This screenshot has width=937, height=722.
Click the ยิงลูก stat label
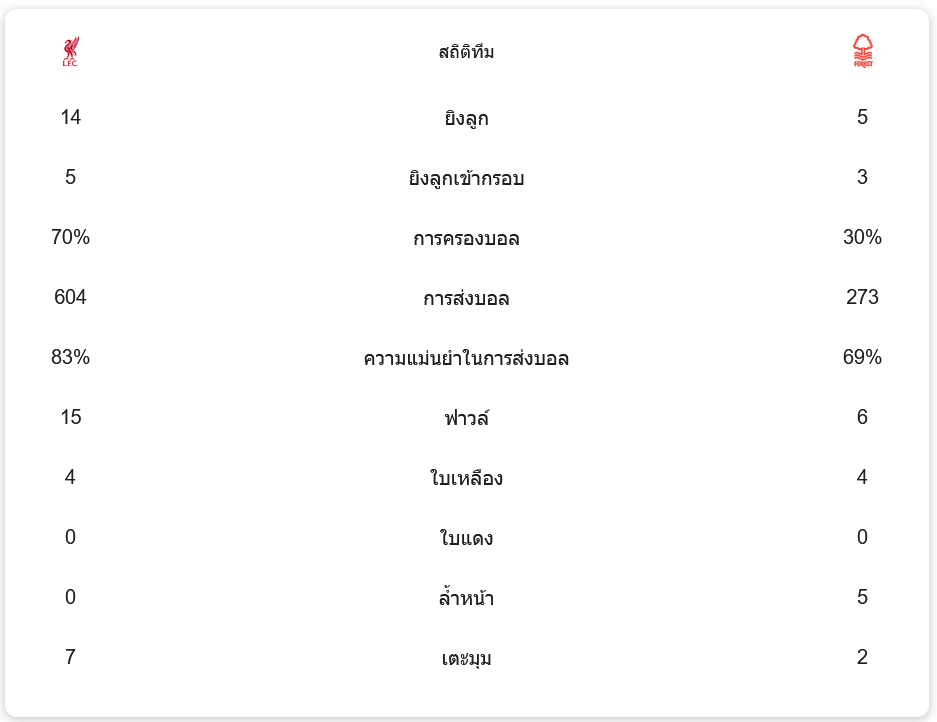pyautogui.click(x=466, y=119)
